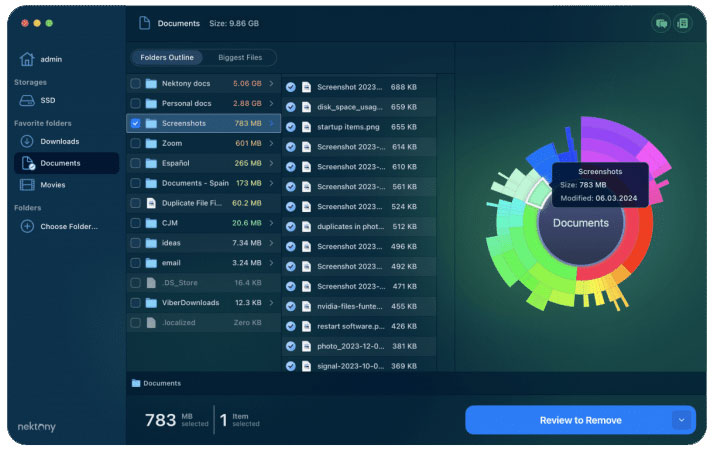Select the Movies film icon

[27, 185]
